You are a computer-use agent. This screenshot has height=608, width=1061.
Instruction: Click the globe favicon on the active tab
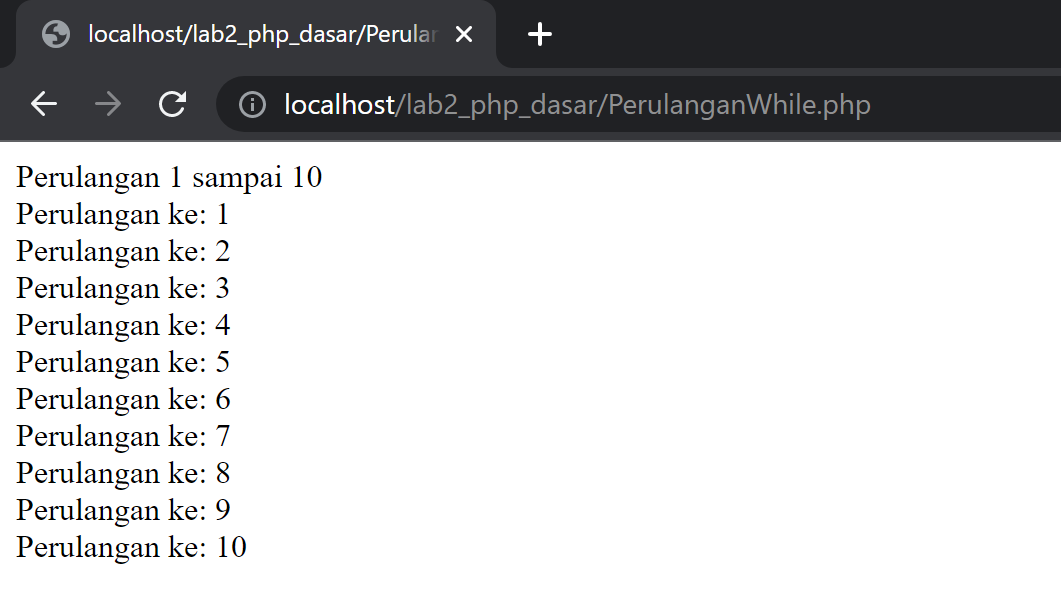pos(56,34)
